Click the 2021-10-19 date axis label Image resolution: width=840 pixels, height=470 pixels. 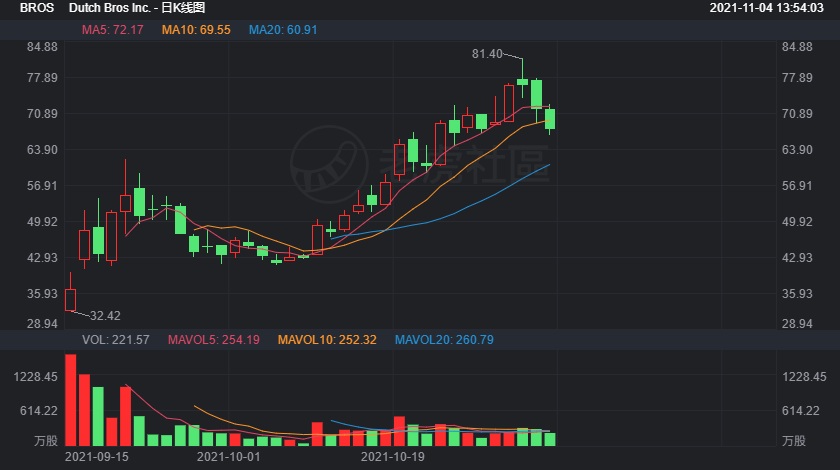[393, 457]
